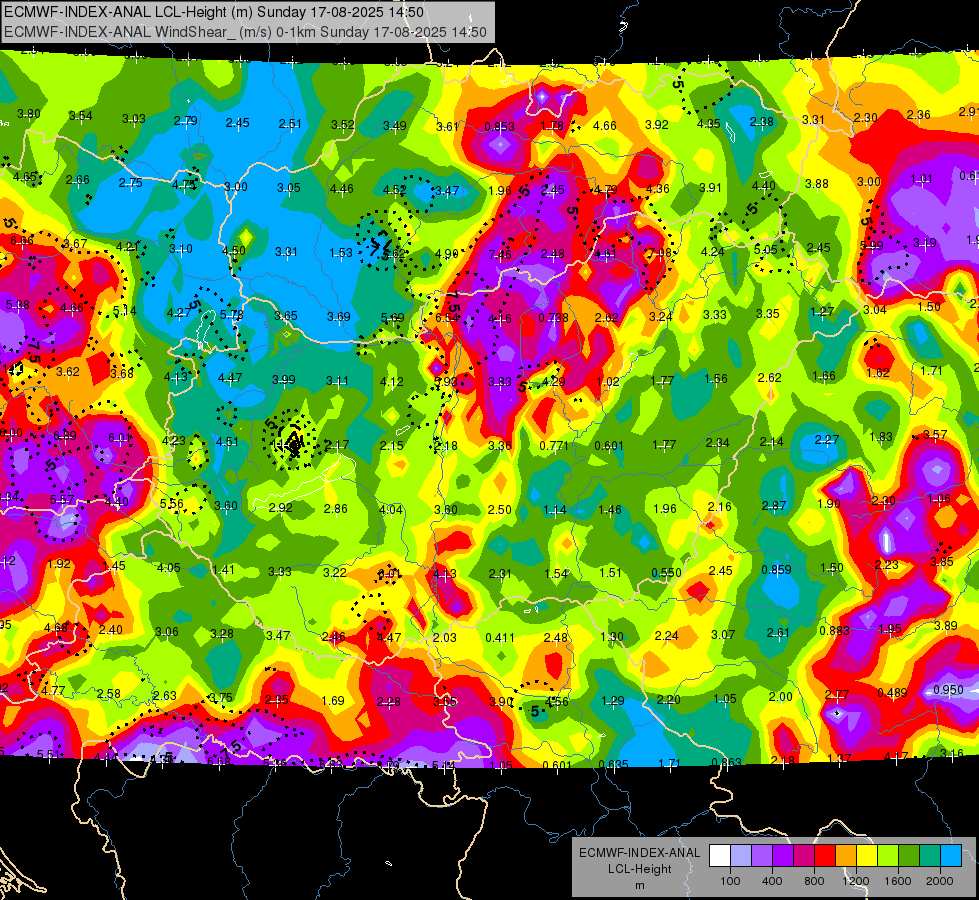This screenshot has height=900, width=979.
Task: Click the red legend color swatch
Action: (x=825, y=856)
